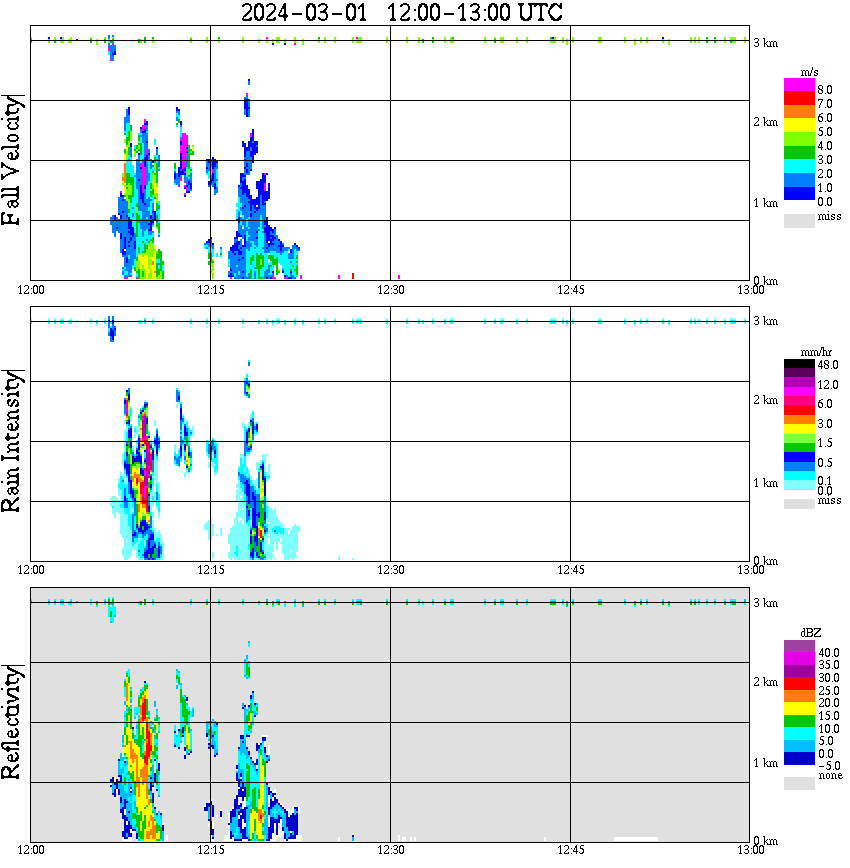The image size is (850, 868).
Task: Click "12:45" under the Reflectivity plot
Action: coord(571,850)
